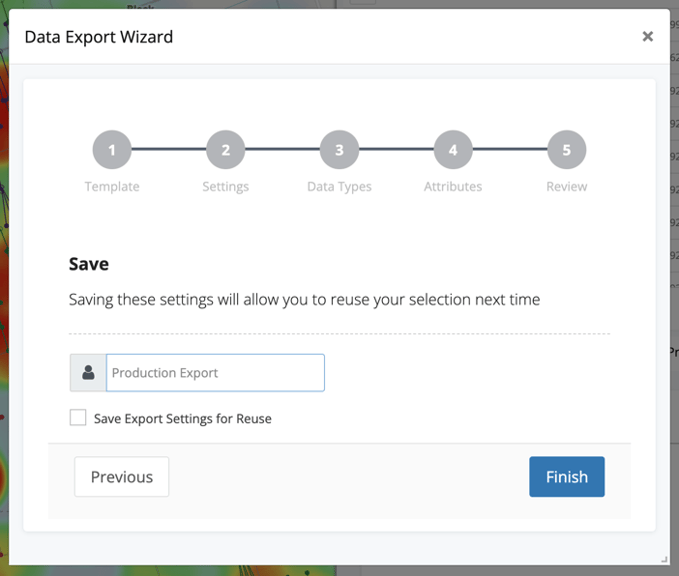Click step 1 circle in wizard

pyautogui.click(x=112, y=150)
